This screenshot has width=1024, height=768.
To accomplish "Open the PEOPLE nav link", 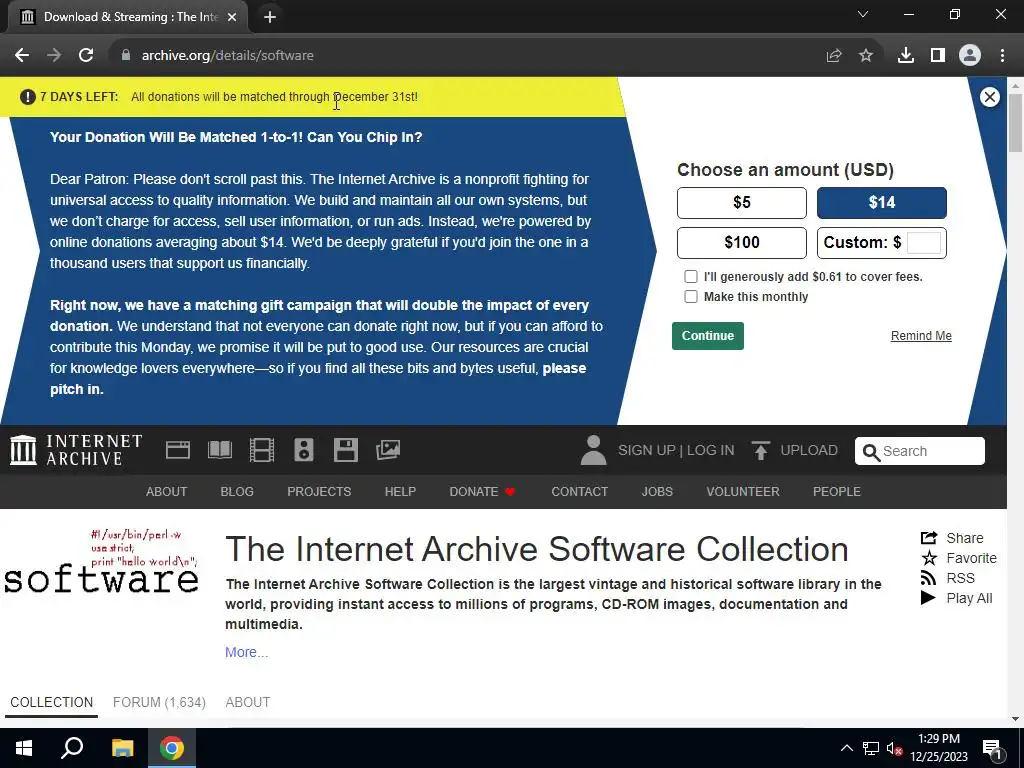I will tap(837, 492).
